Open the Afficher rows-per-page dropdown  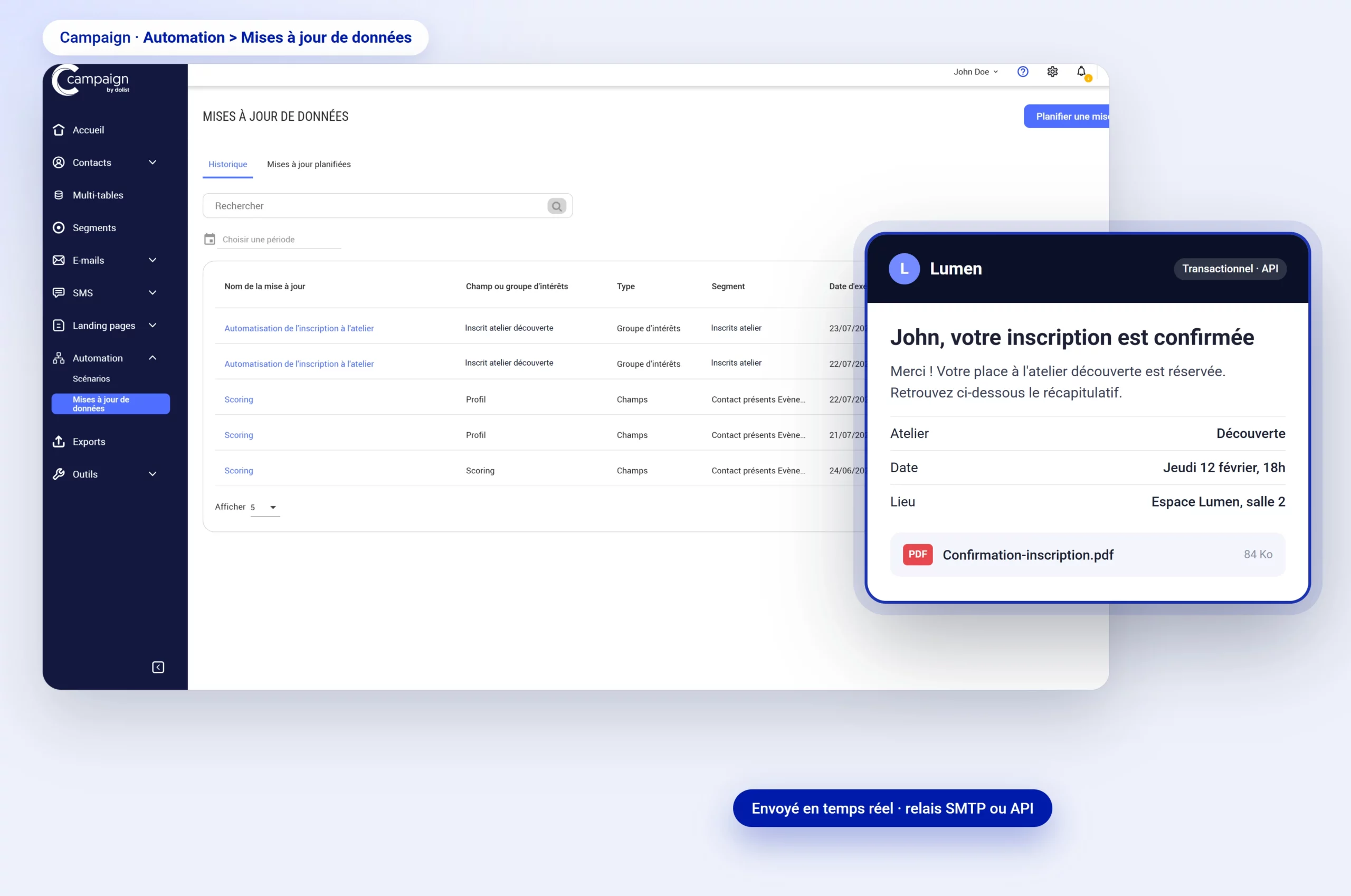point(265,508)
